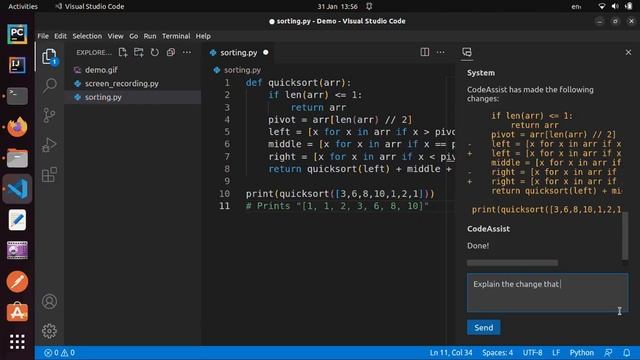Viewport: 640px width, 360px height.
Task: Open the Extensions view
Action: click(x=49, y=175)
